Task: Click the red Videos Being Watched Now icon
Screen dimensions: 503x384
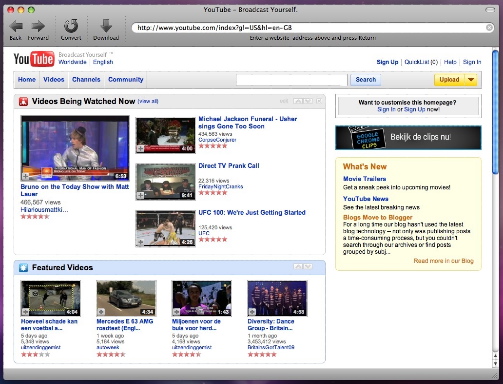Action: pos(23,101)
